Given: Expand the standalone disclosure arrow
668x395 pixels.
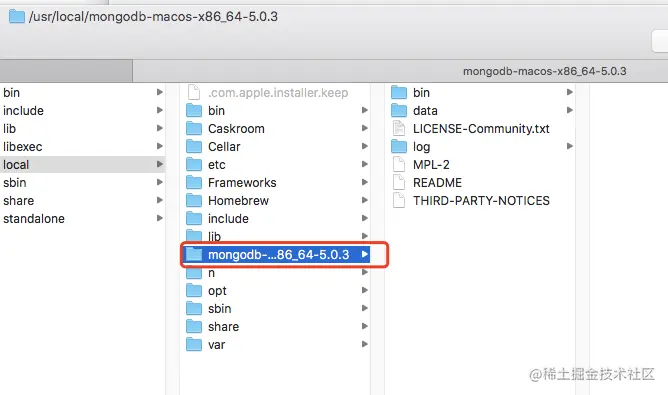Looking at the screenshot, I should 160,218.
